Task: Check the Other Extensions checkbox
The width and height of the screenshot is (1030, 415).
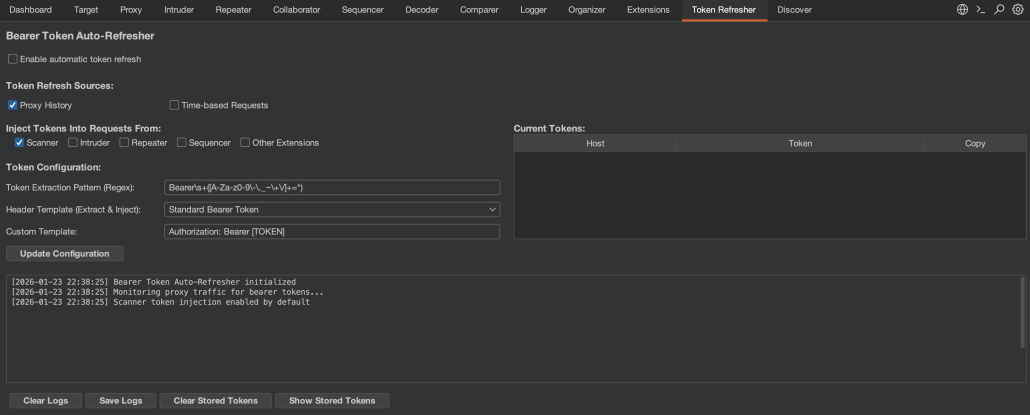Action: pos(245,143)
